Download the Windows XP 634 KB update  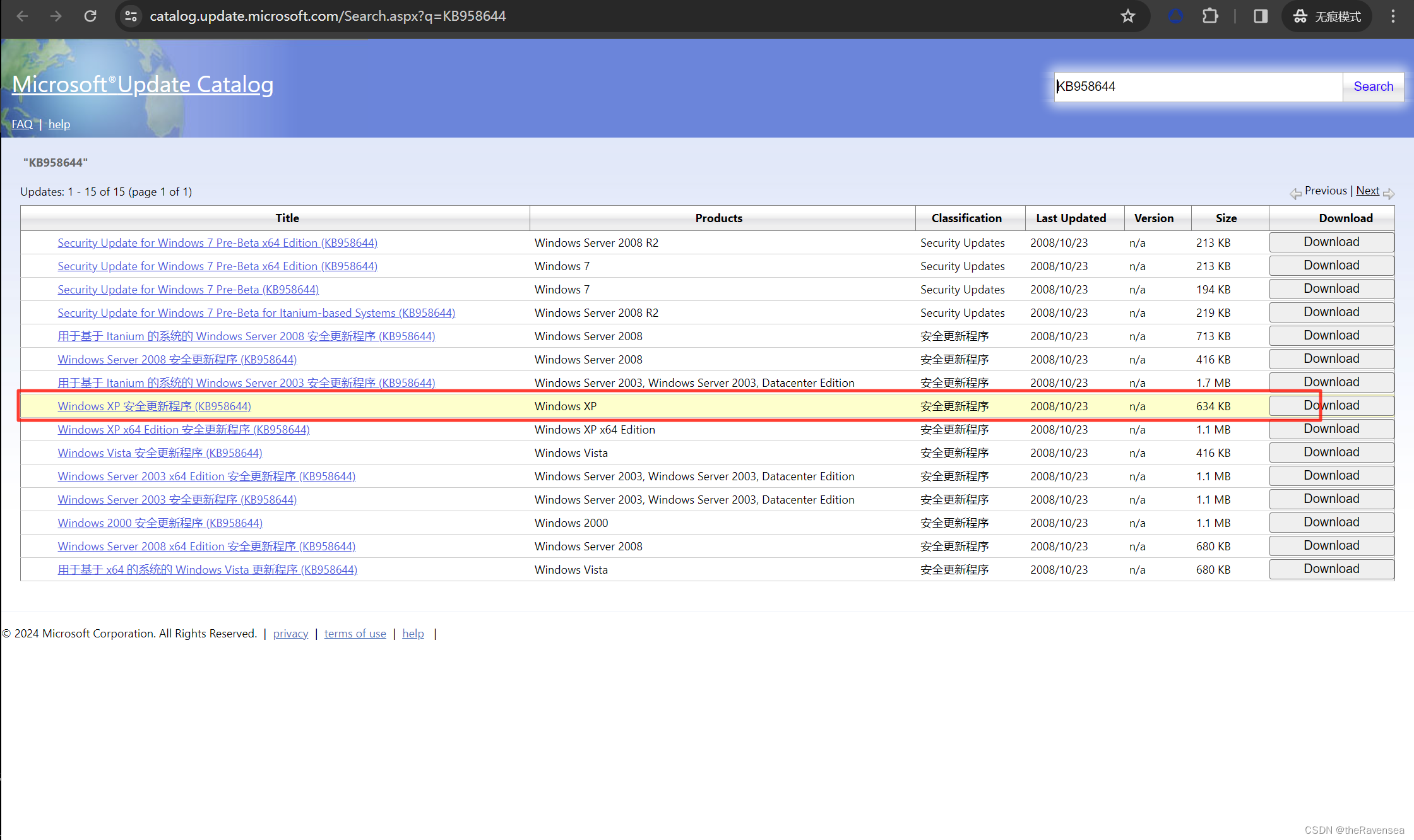click(1331, 406)
